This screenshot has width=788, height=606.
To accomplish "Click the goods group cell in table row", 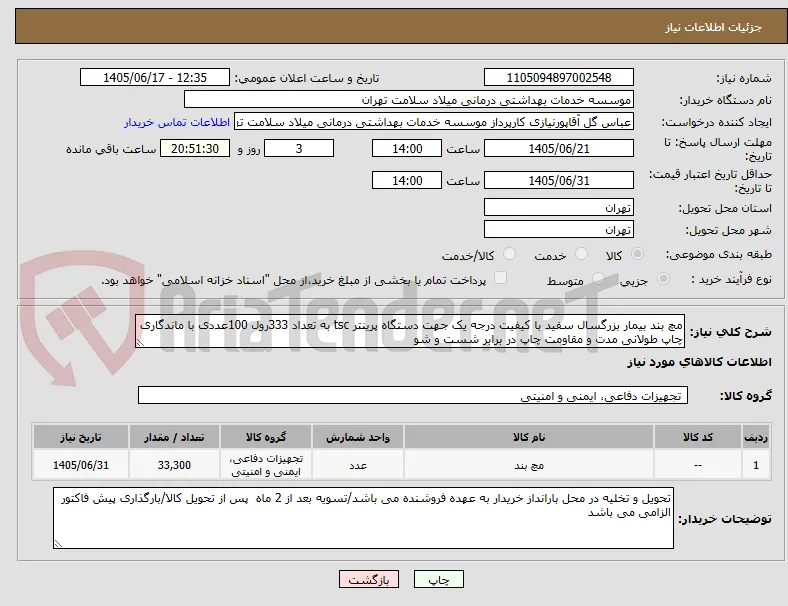I will coord(266,465).
